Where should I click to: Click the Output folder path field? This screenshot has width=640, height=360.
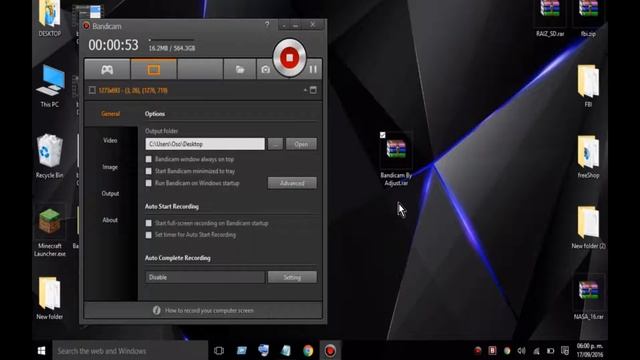(x=205, y=144)
